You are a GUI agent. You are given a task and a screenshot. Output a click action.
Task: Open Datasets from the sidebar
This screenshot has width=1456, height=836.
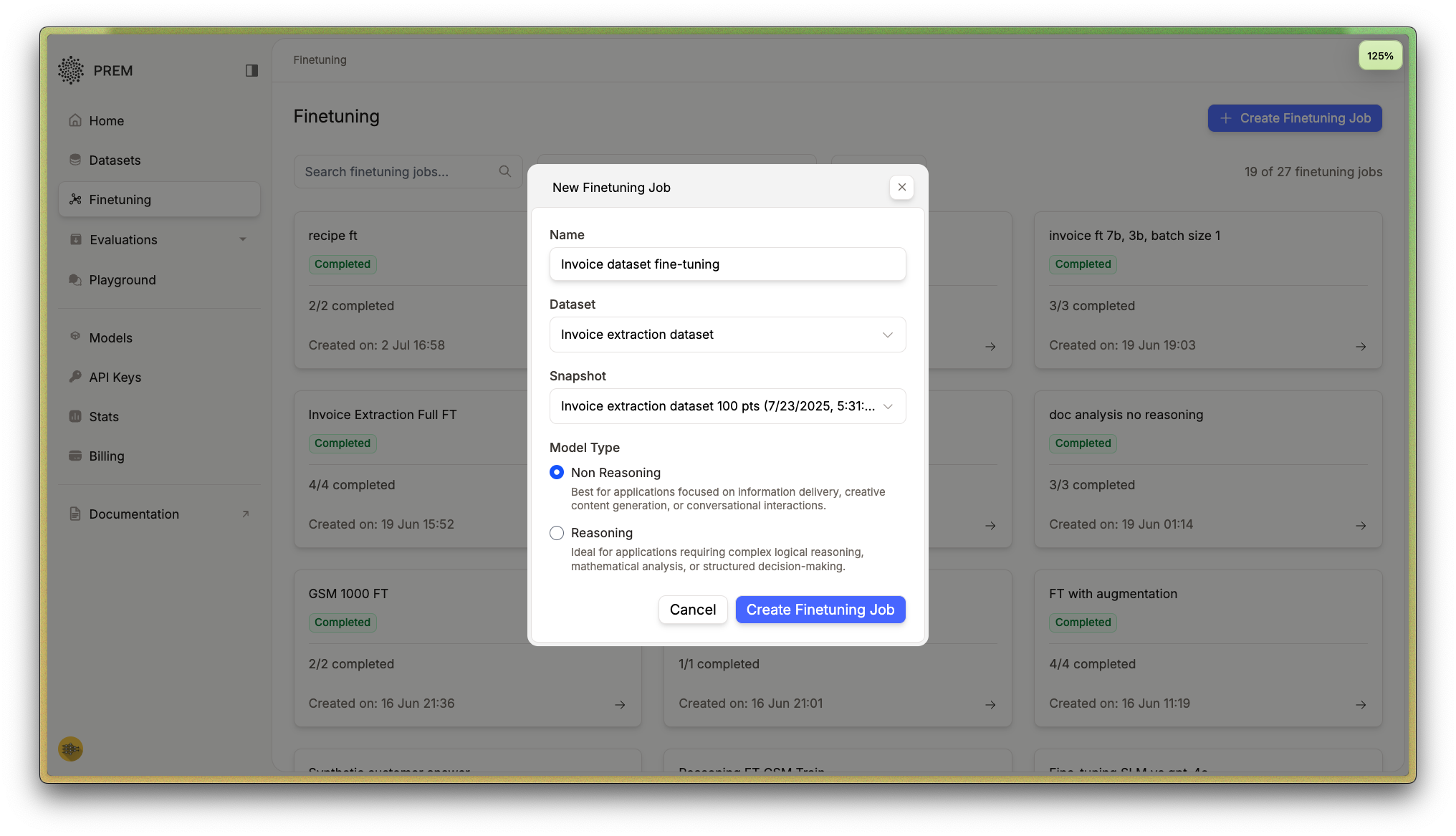(114, 160)
